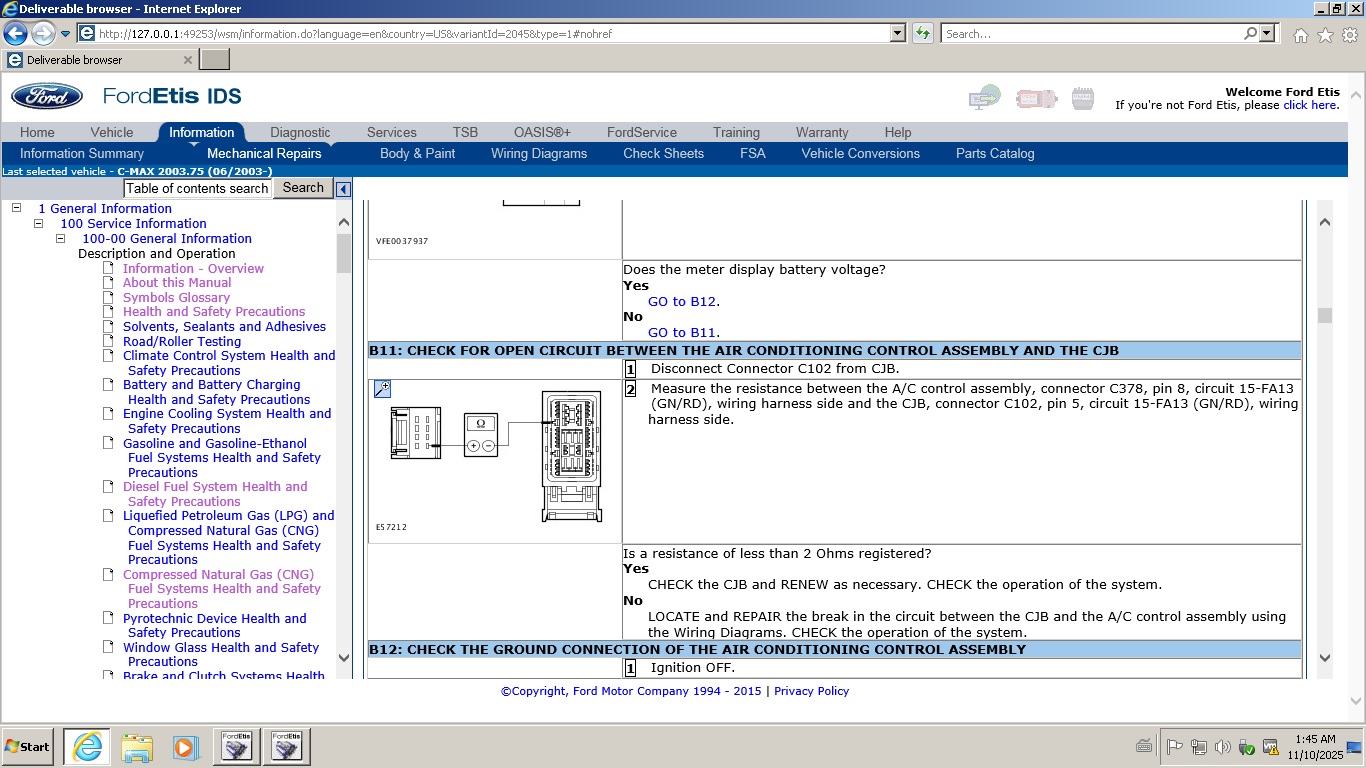Open the Internet Explorer home icon
Image resolution: width=1366 pixels, height=768 pixels.
click(1300, 35)
